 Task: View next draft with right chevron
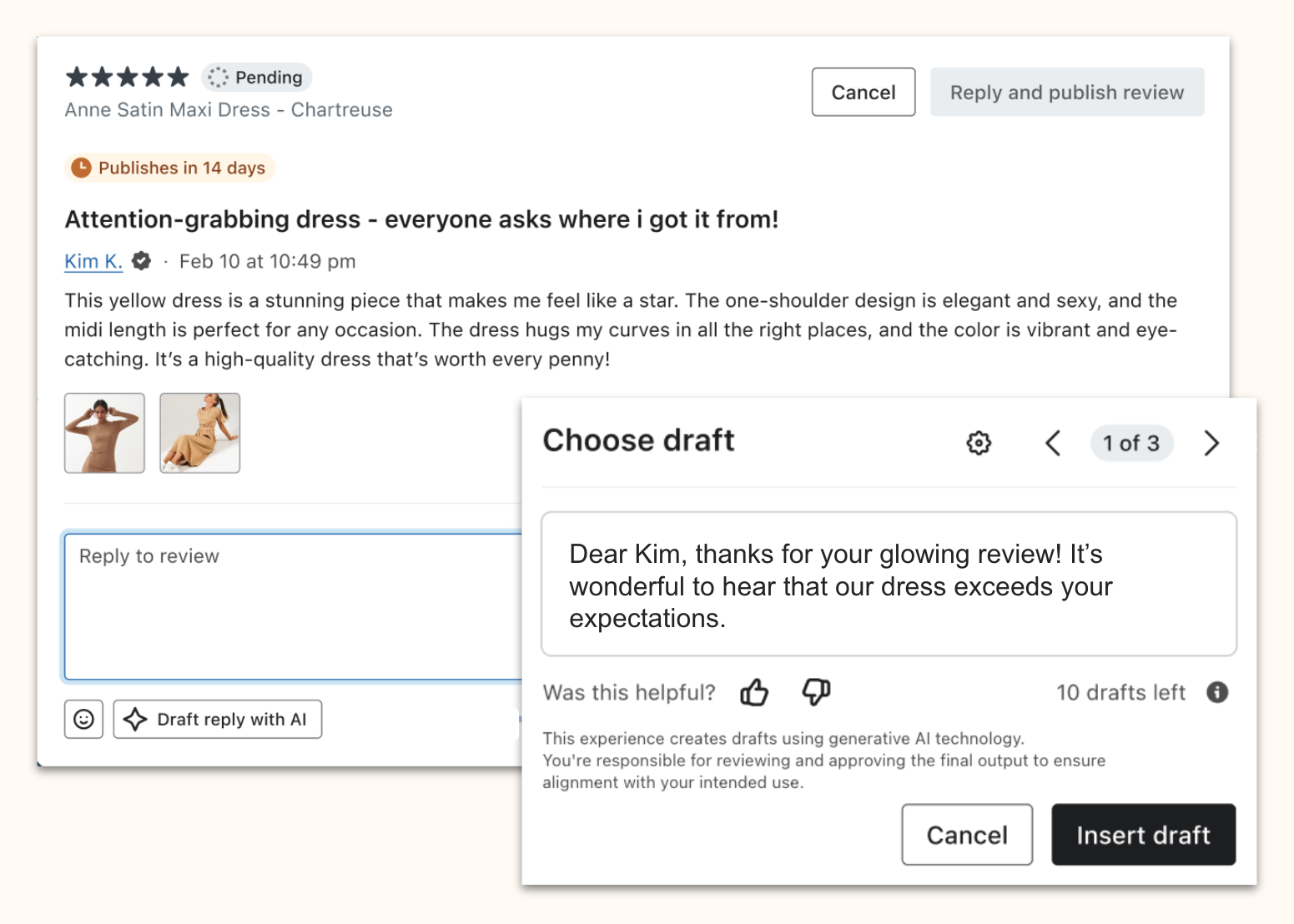(1211, 443)
